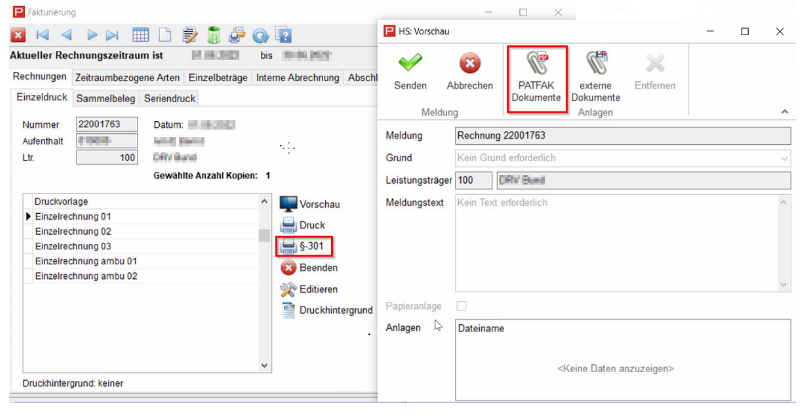Click the red Abbrechen icon
The image size is (809, 415).
pos(469,66)
